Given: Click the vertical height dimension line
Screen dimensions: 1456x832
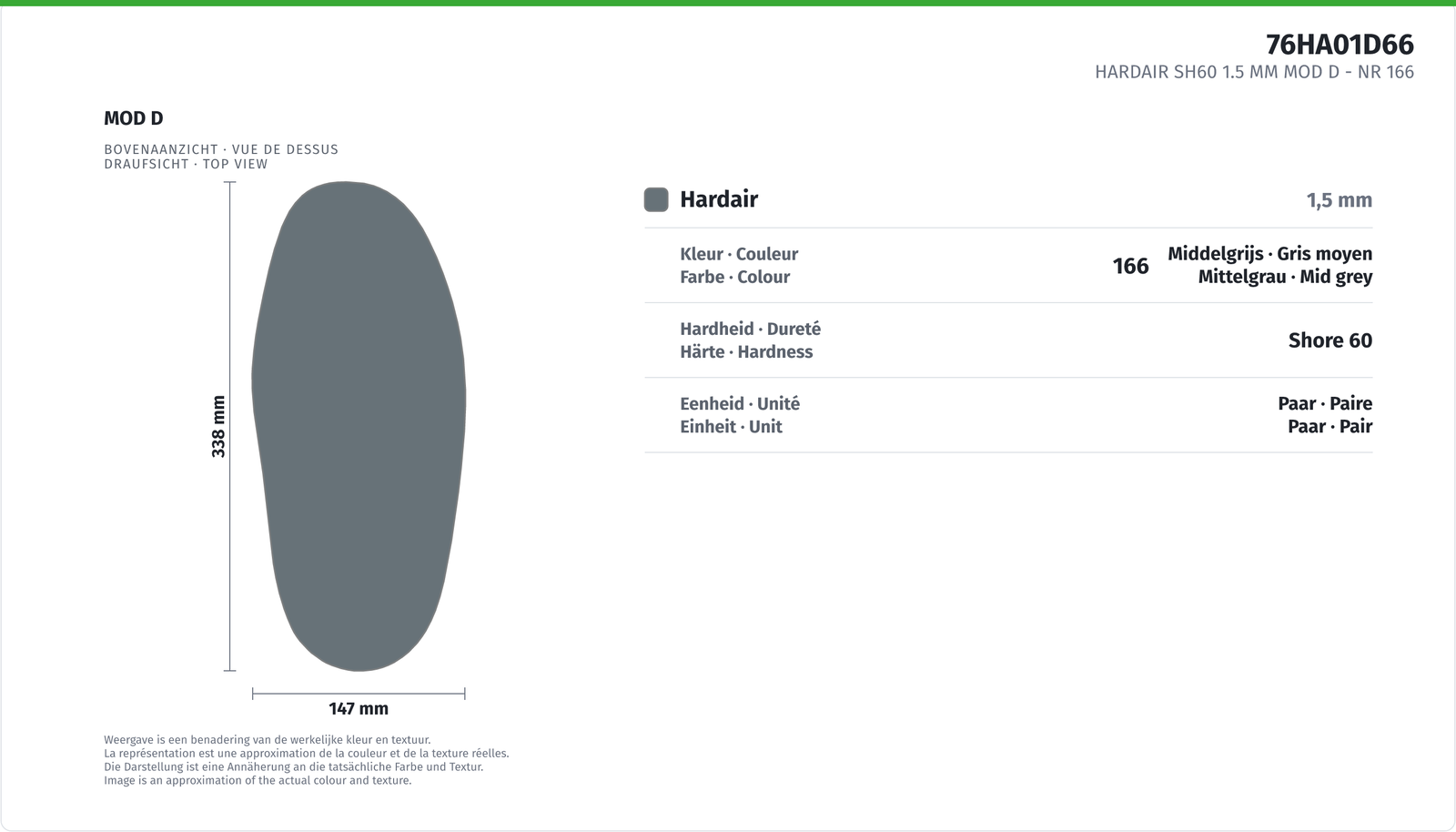Looking at the screenshot, I should 229,426.
